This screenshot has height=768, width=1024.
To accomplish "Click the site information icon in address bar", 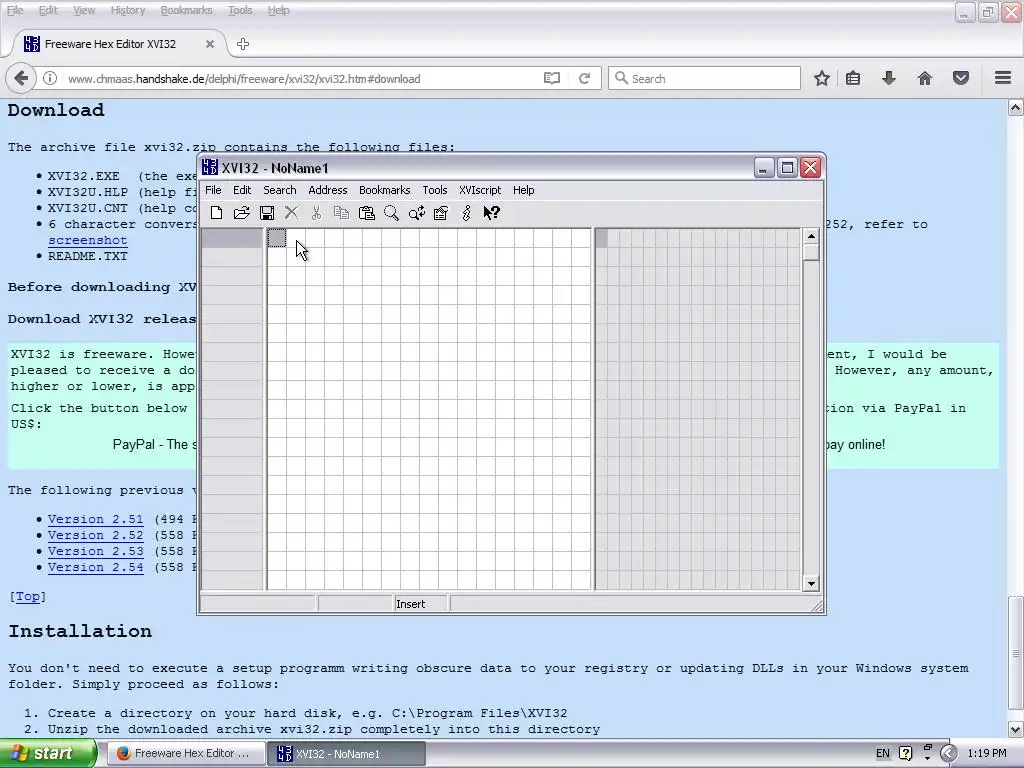I will [x=50, y=78].
